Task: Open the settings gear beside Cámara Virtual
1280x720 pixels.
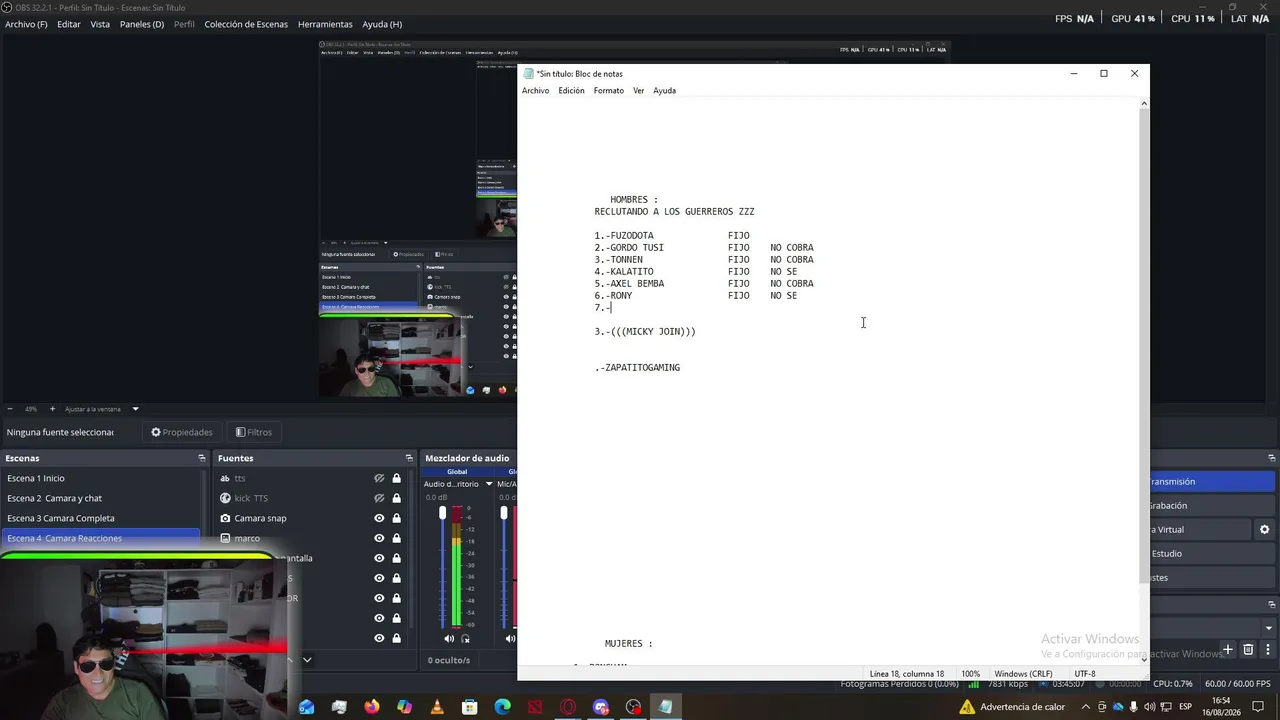Action: point(1264,529)
